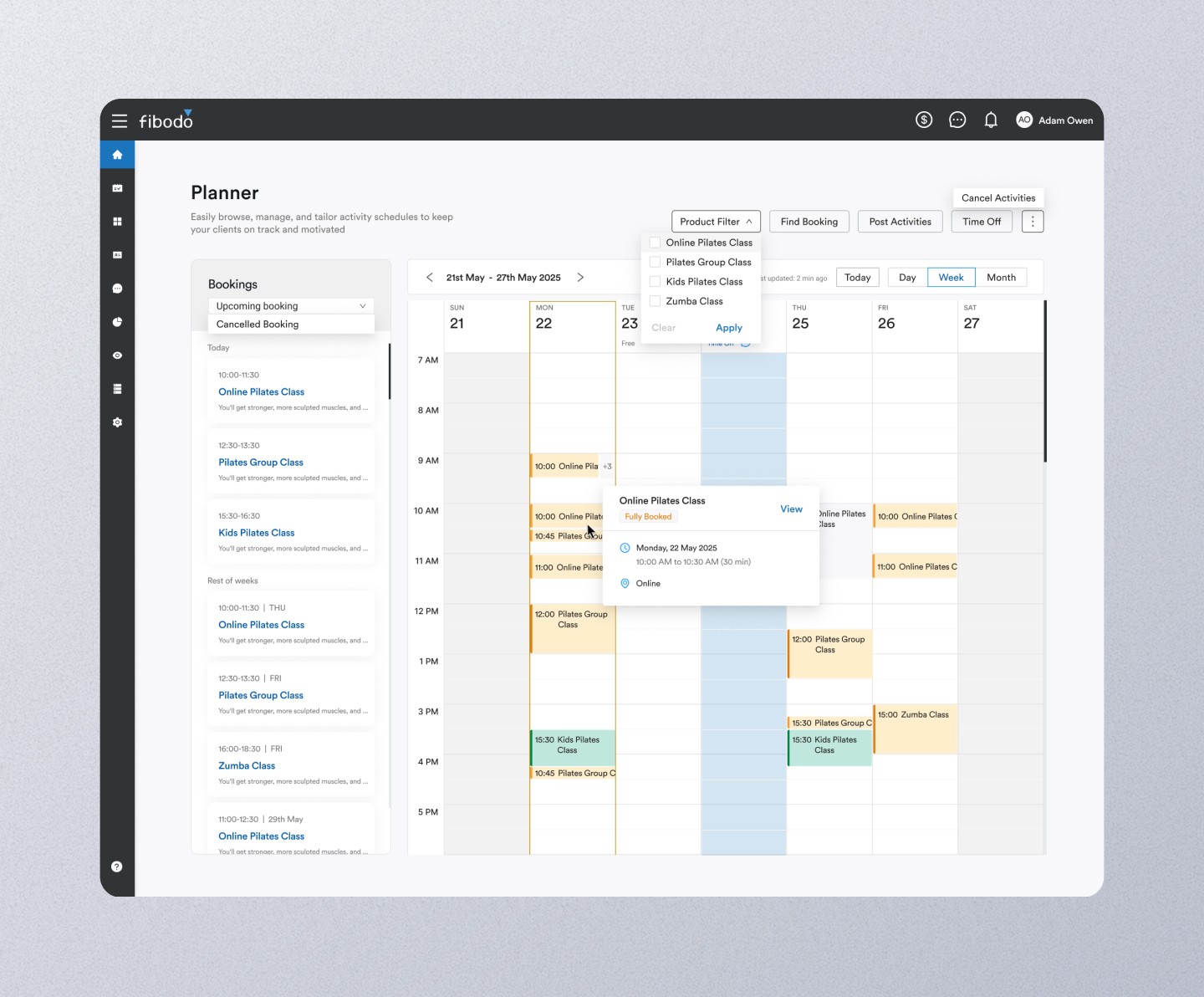The image size is (1204, 997).
Task: Open Thursday 15:30 Kids Pilates Class event
Action: [829, 748]
